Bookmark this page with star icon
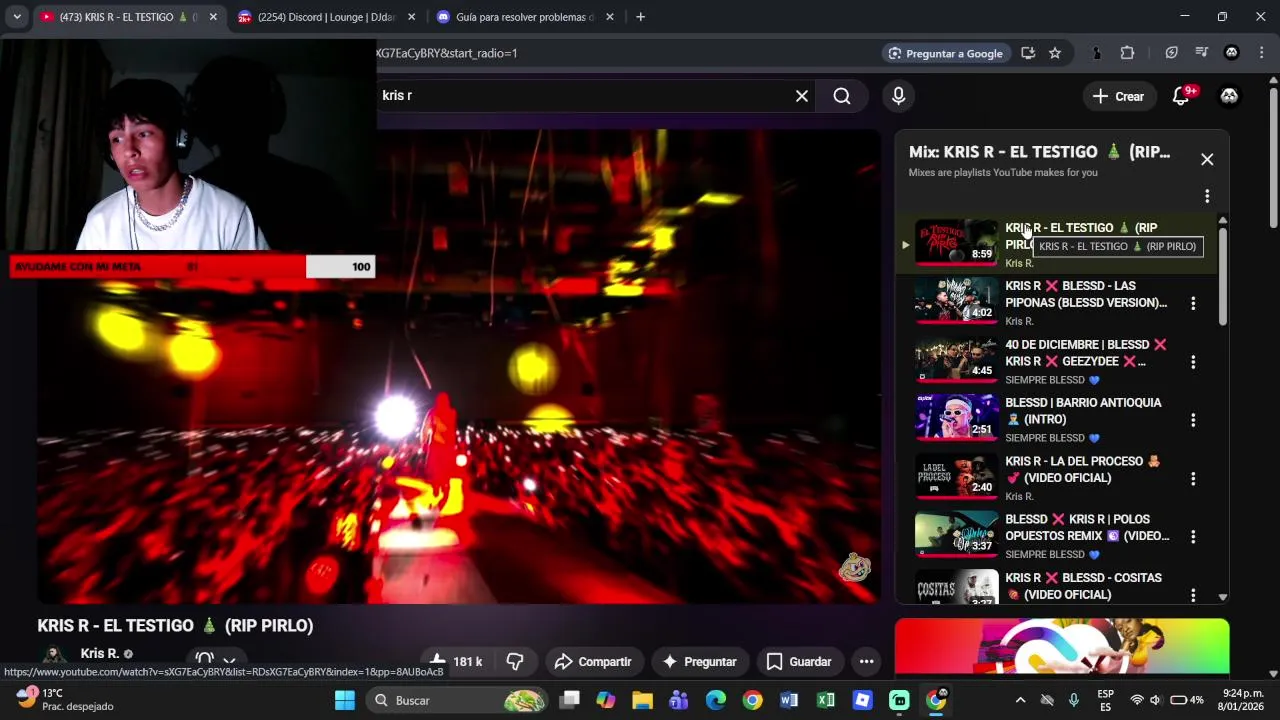The height and width of the screenshot is (720, 1280). [x=1055, y=53]
